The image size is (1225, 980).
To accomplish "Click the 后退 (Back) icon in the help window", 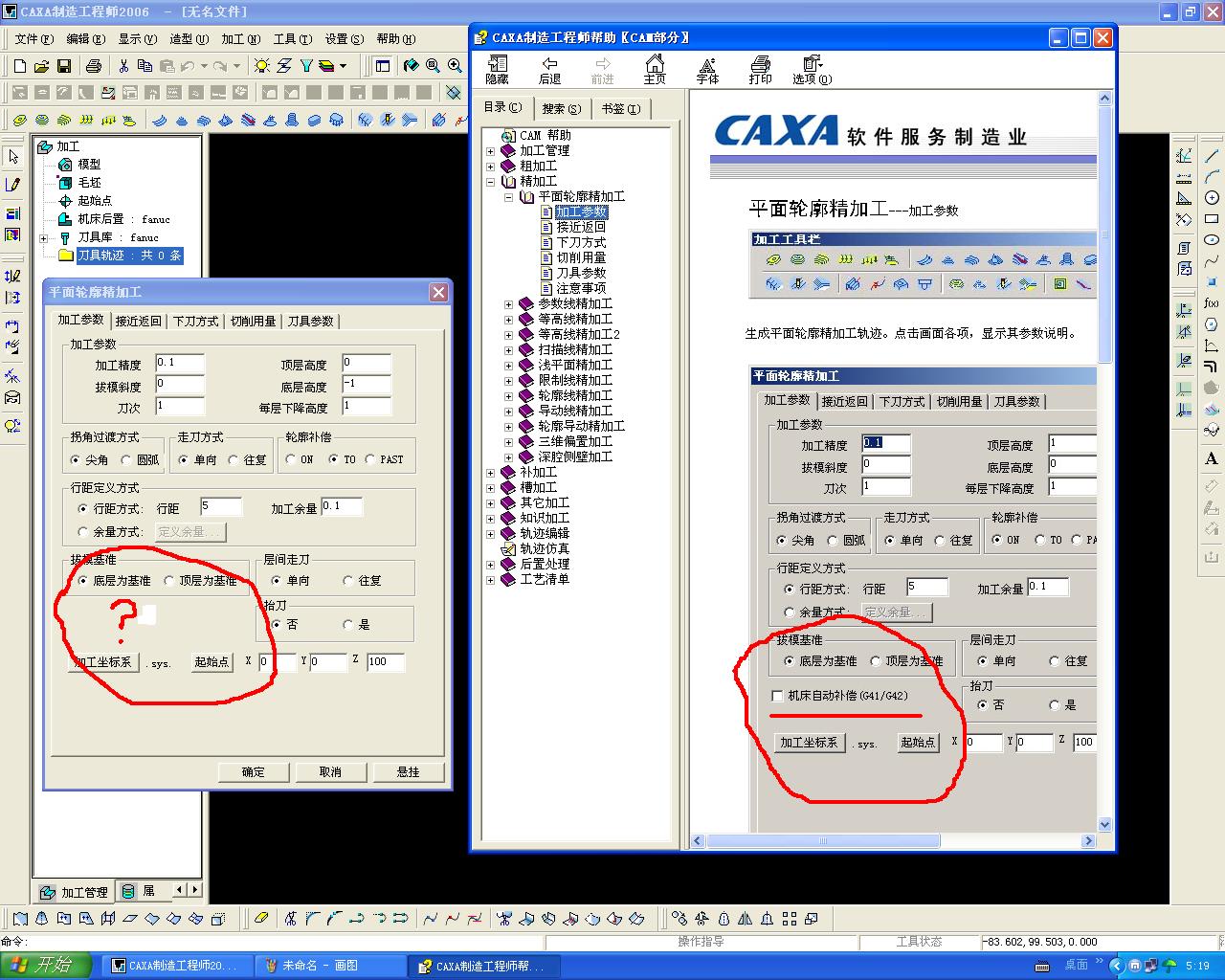I will point(549,69).
